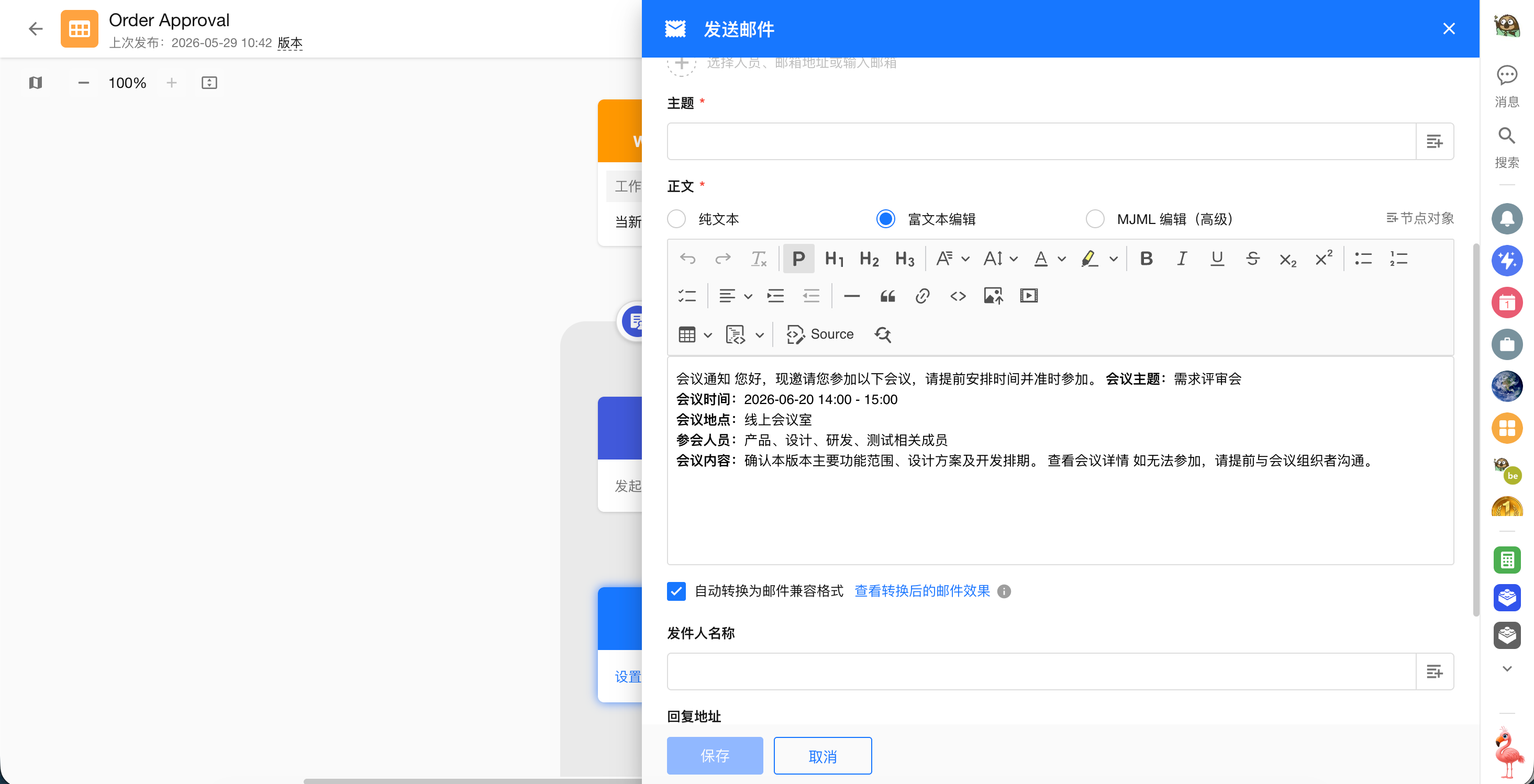Open the font size dropdown
1534x784 pixels.
(1000, 259)
